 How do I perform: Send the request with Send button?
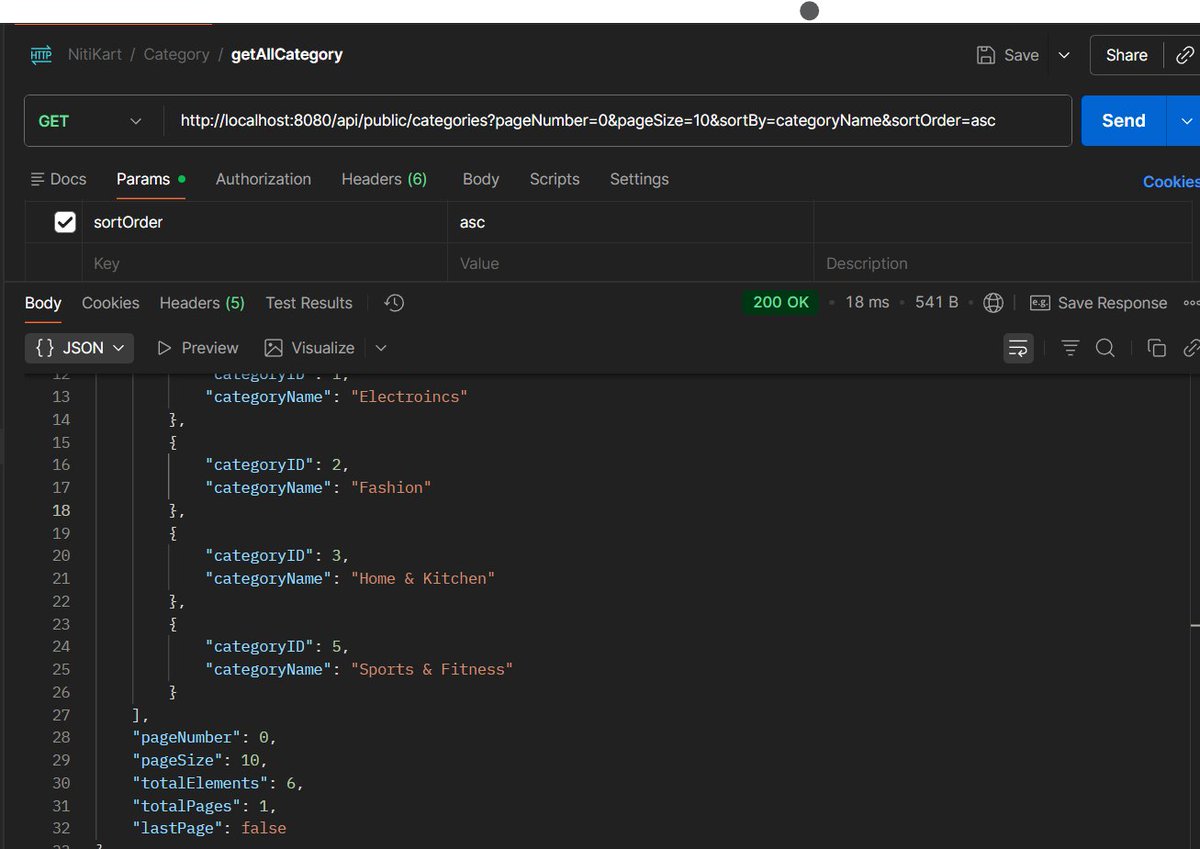(1124, 121)
